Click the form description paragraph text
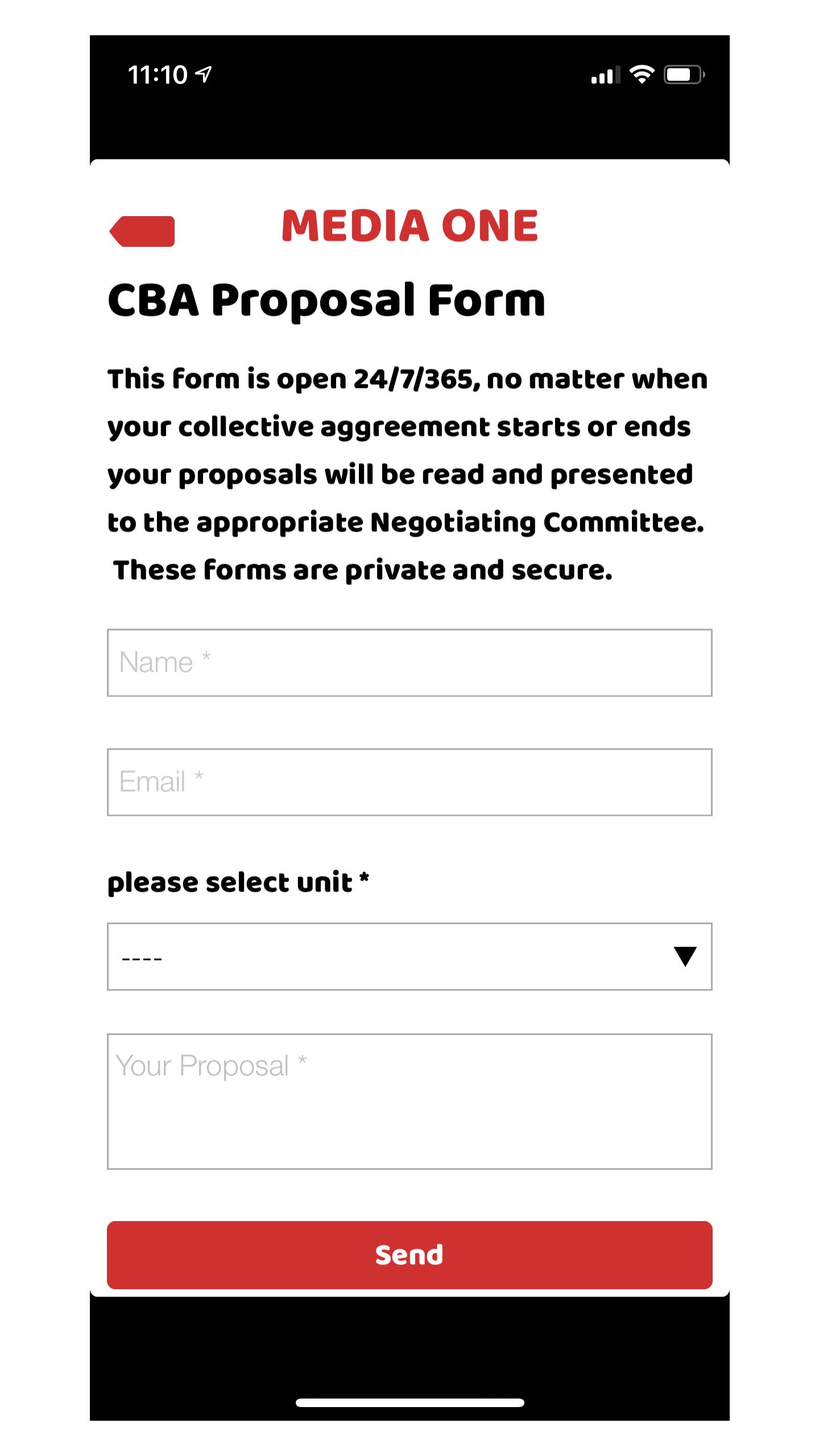819x1456 pixels. 408,474
